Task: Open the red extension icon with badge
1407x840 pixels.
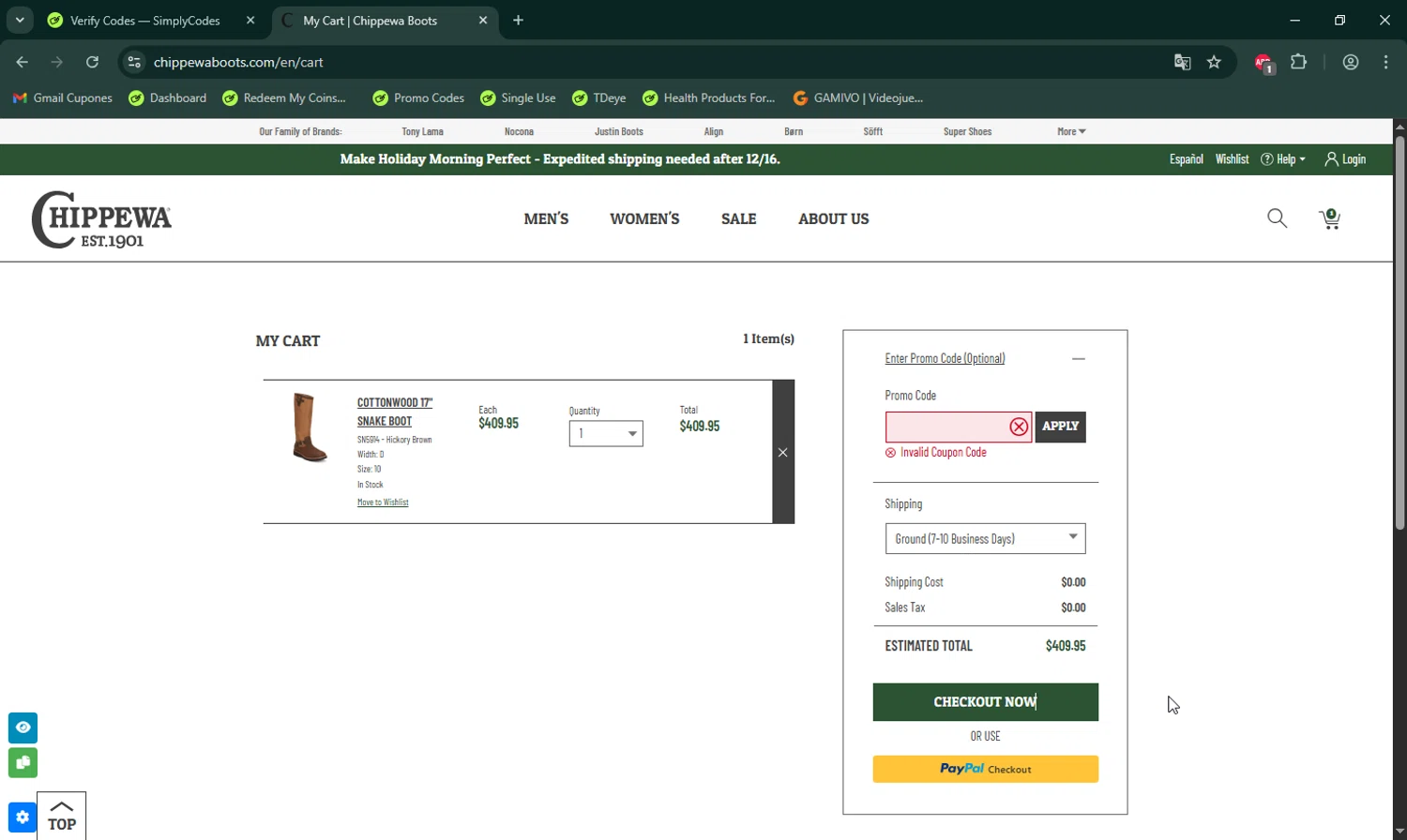Action: [x=1263, y=63]
